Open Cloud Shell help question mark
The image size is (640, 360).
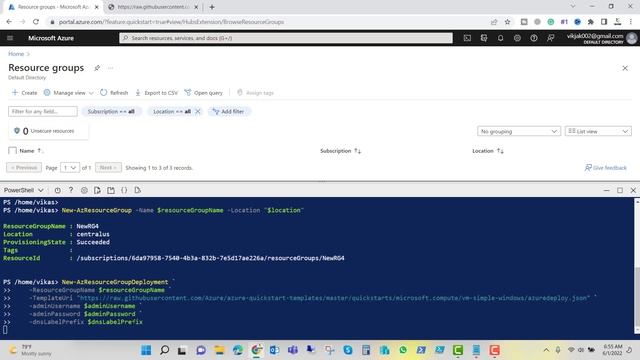[71, 190]
